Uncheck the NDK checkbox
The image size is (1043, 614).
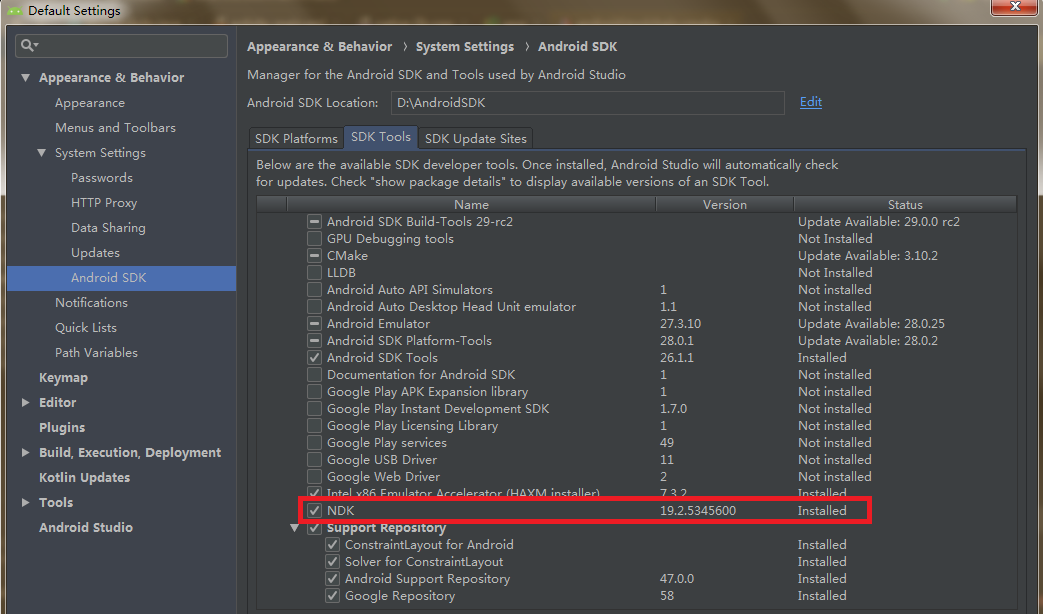pyautogui.click(x=315, y=510)
